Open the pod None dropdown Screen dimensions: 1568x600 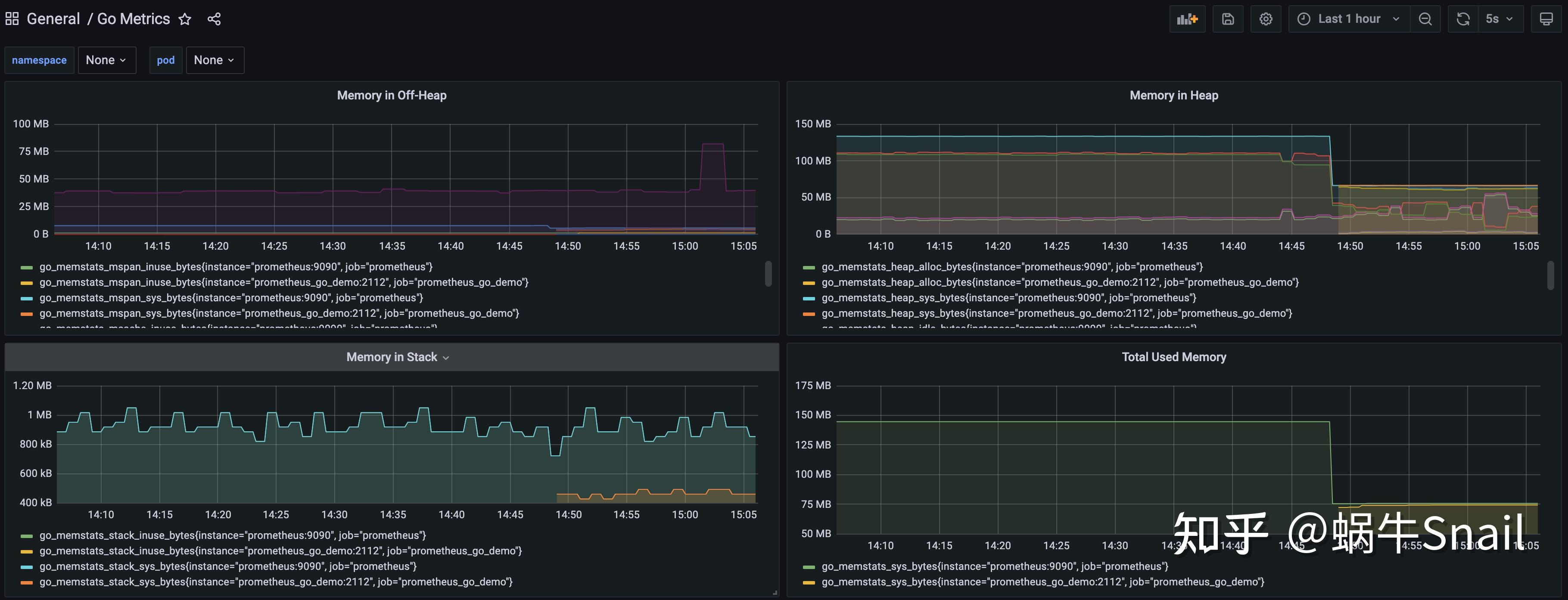(214, 59)
